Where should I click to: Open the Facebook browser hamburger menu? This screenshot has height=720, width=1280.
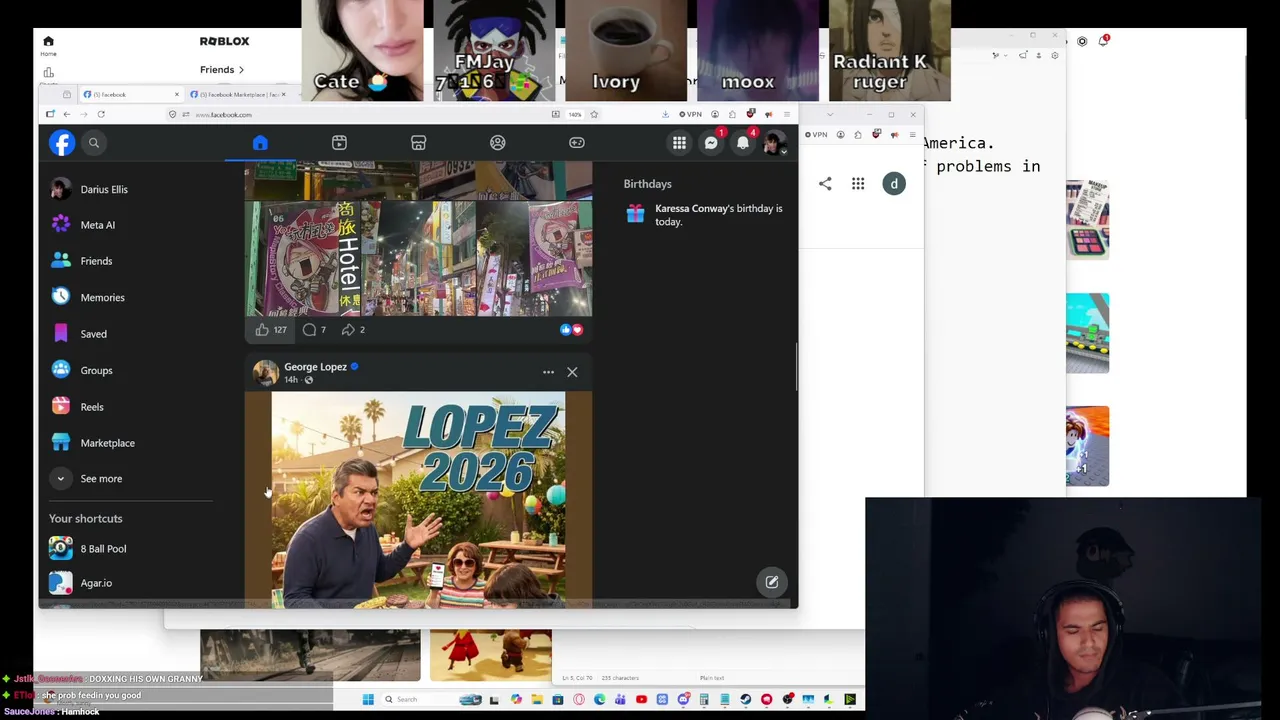pyautogui.click(x=786, y=114)
